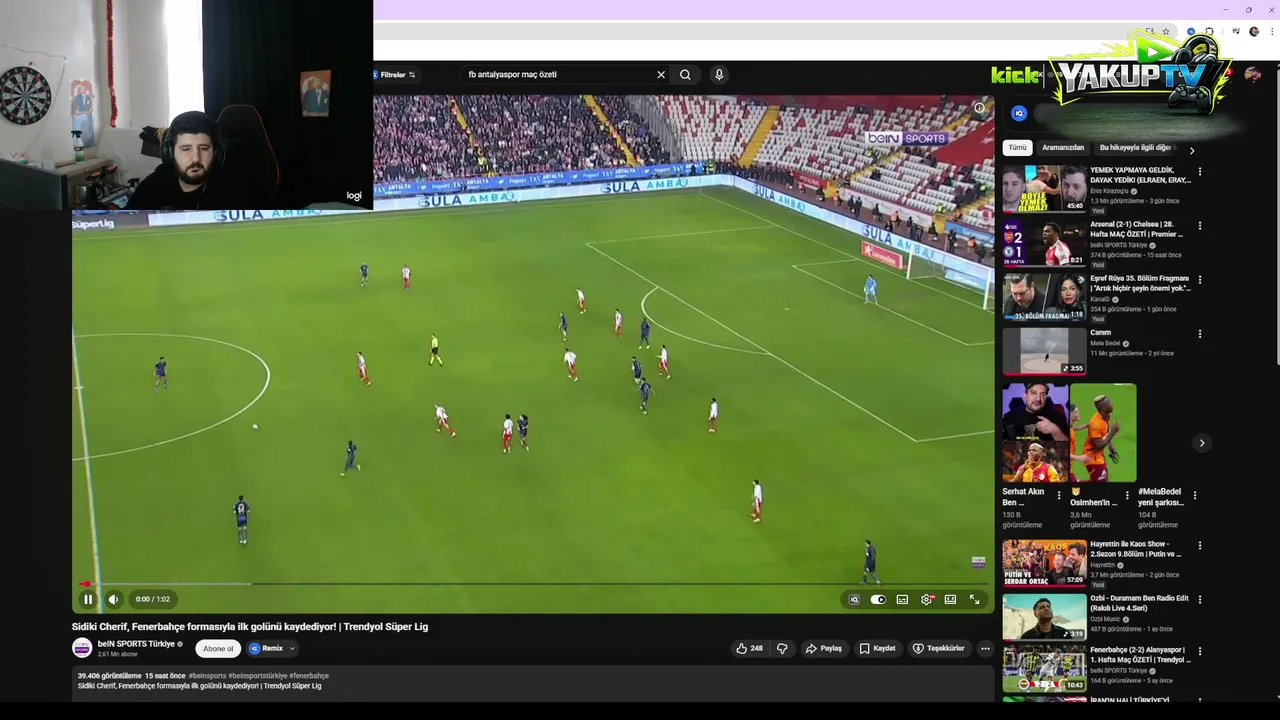The height and width of the screenshot is (720, 1280).
Task: Click the IQ icon above the suggestions sidebar
Action: (1019, 113)
